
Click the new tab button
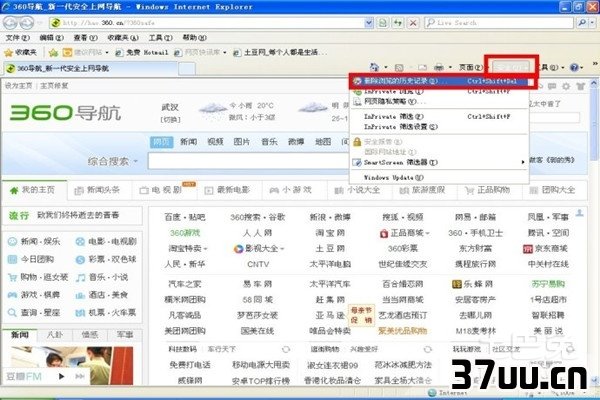(x=187, y=69)
